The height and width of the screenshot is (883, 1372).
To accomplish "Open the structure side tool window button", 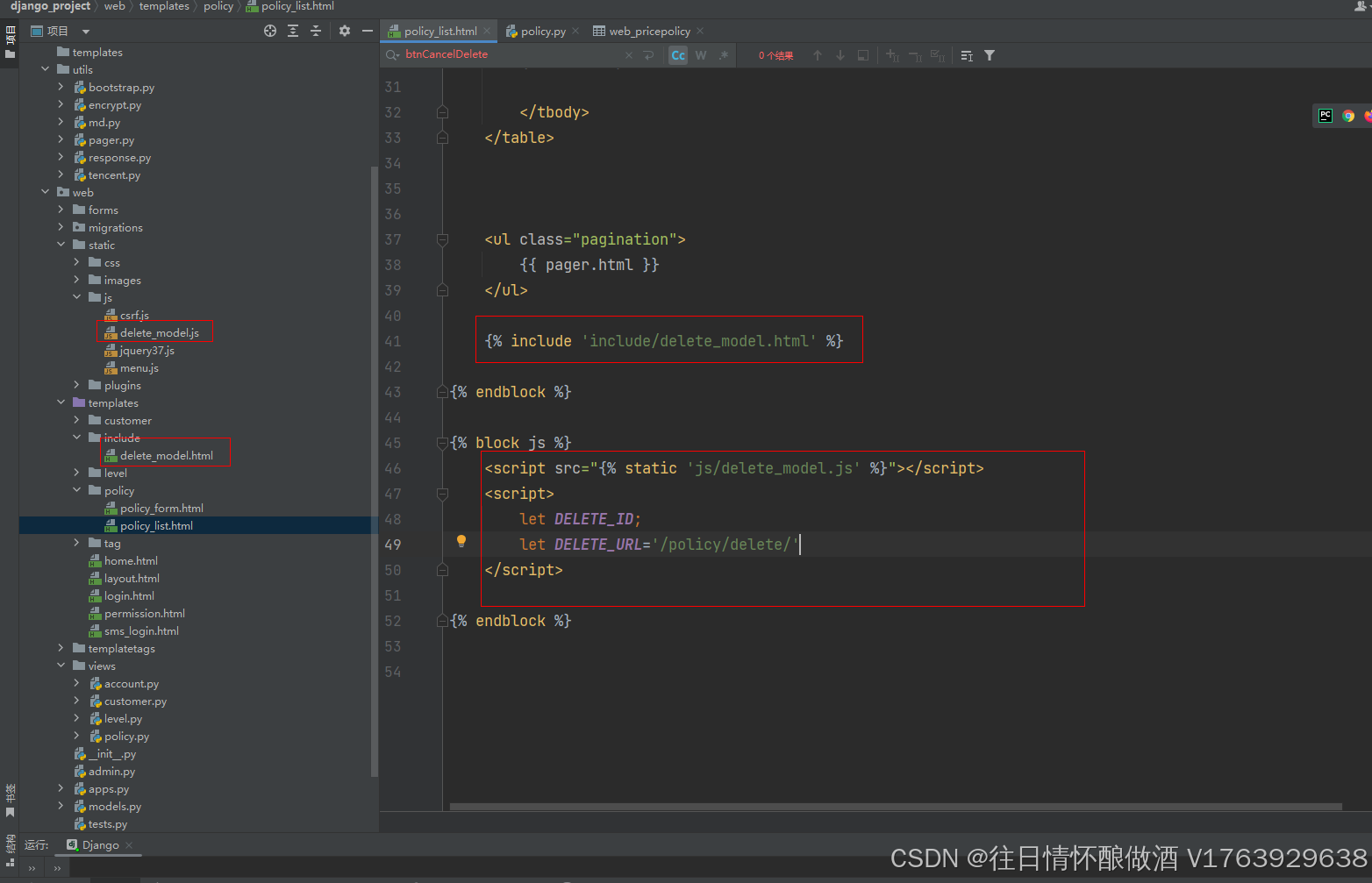I will pyautogui.click(x=10, y=850).
